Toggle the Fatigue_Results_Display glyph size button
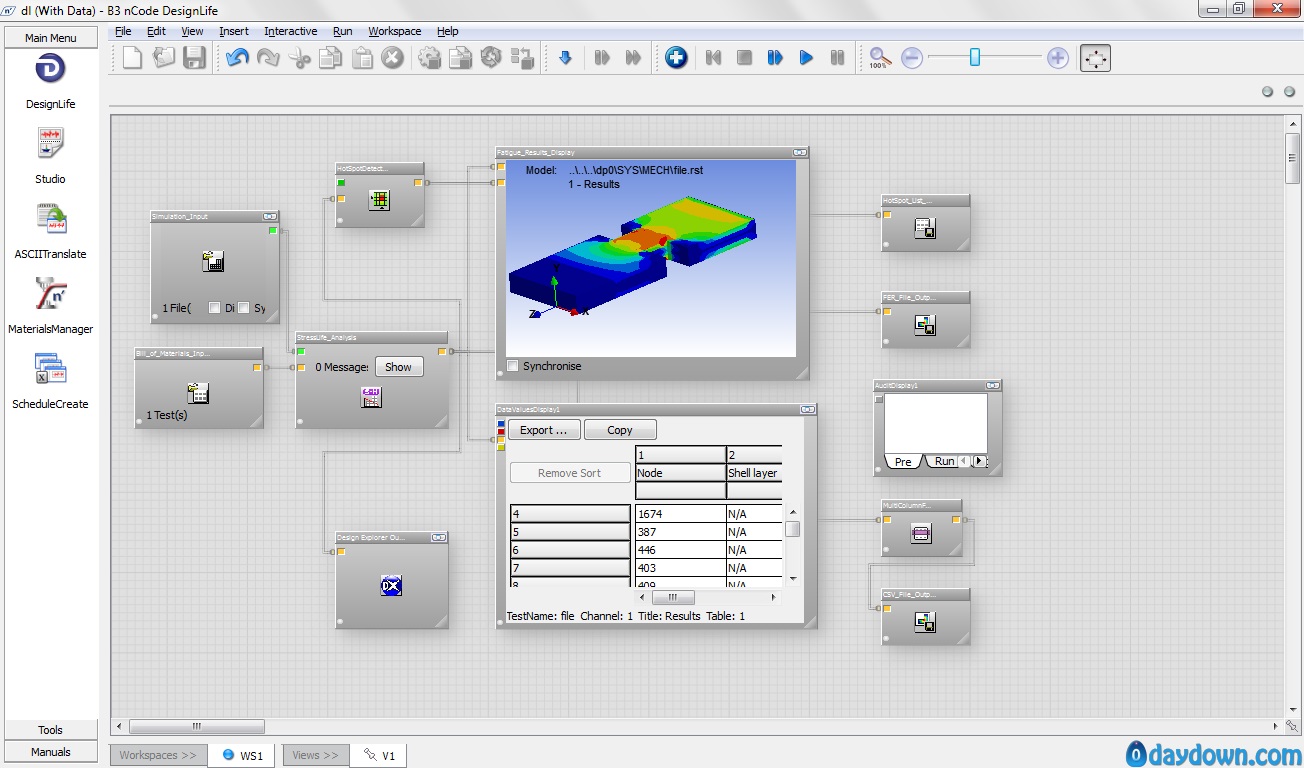The width and height of the screenshot is (1304, 768). click(800, 152)
